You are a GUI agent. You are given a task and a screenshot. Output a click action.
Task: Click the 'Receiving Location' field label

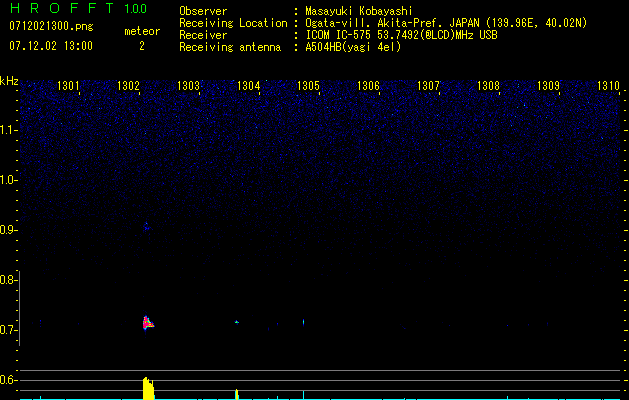click(x=233, y=23)
